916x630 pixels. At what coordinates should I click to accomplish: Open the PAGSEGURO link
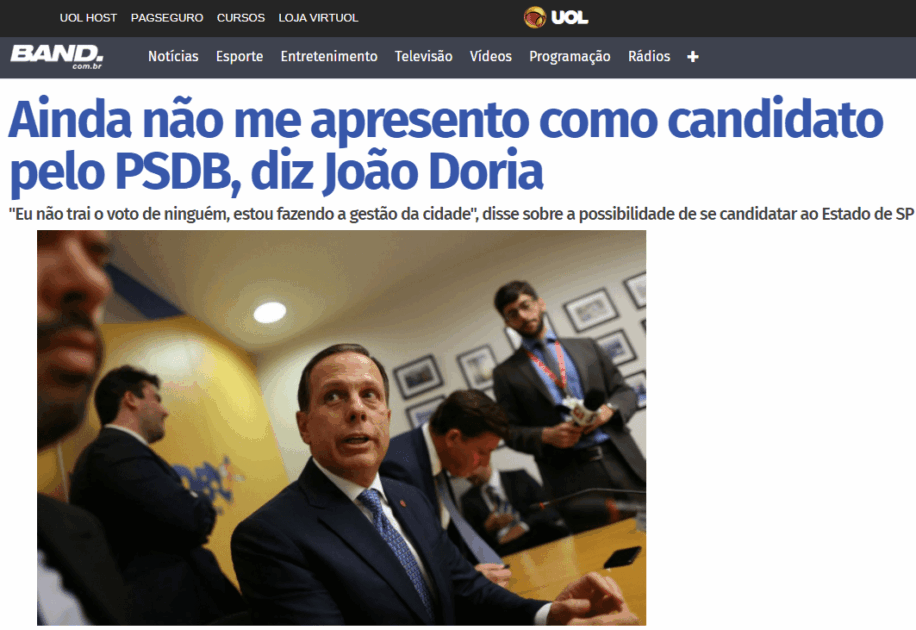(x=167, y=18)
